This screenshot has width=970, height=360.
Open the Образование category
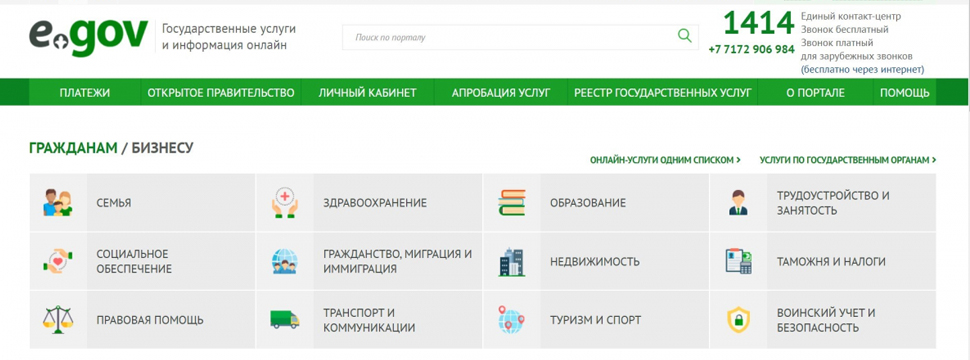(x=596, y=203)
